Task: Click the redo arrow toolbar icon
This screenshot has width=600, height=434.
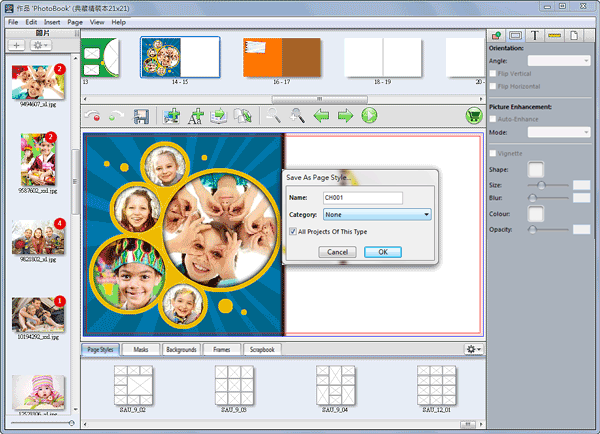Action: (x=116, y=116)
